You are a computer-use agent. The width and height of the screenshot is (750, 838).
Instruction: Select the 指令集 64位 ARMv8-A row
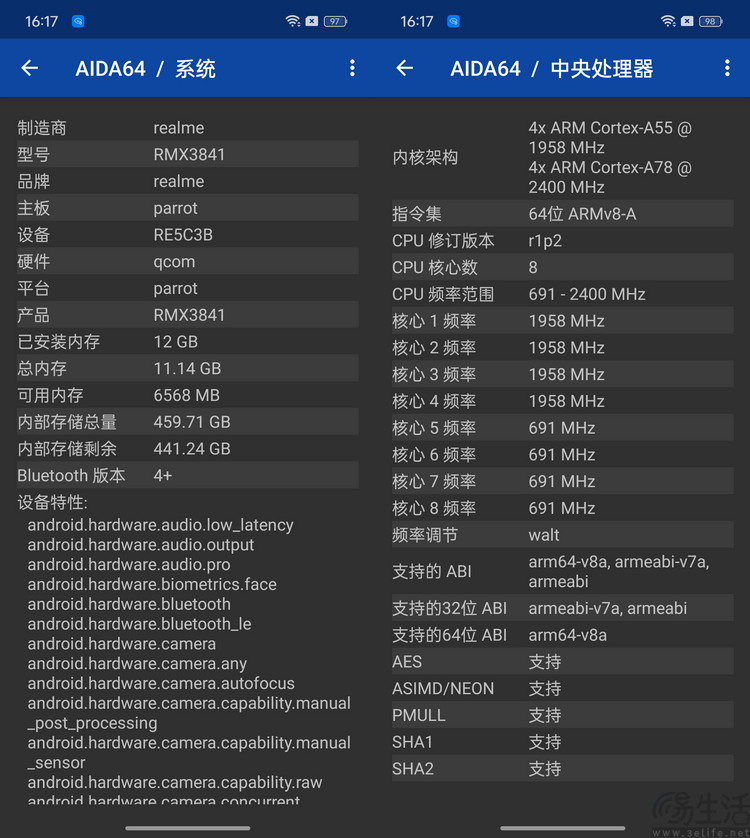[563, 213]
